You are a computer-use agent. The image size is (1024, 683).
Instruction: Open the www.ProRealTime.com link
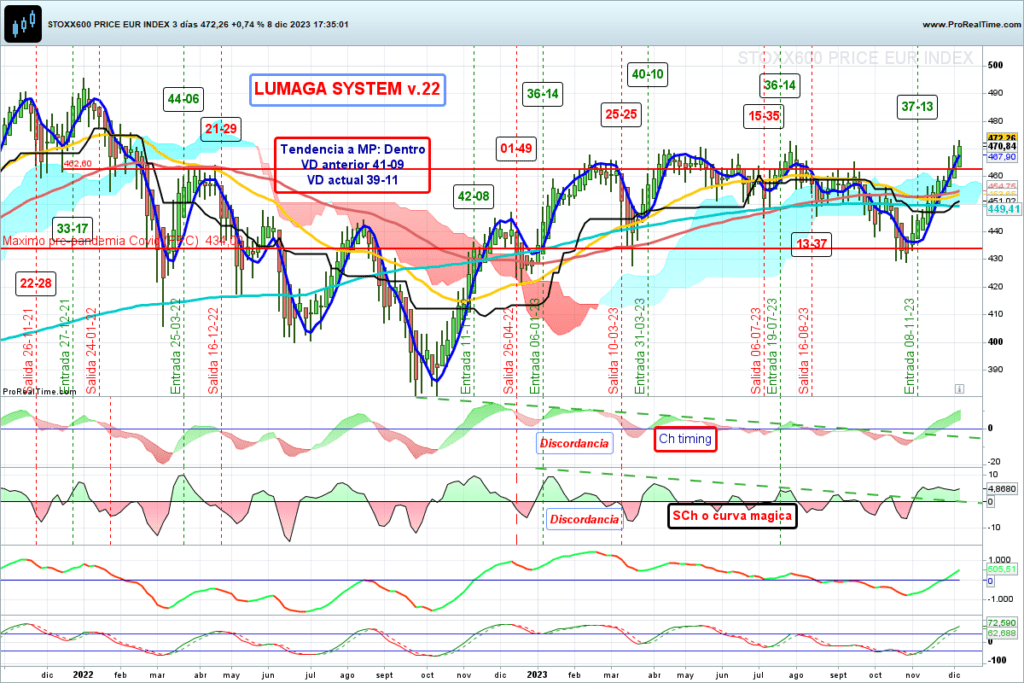[x=972, y=24]
